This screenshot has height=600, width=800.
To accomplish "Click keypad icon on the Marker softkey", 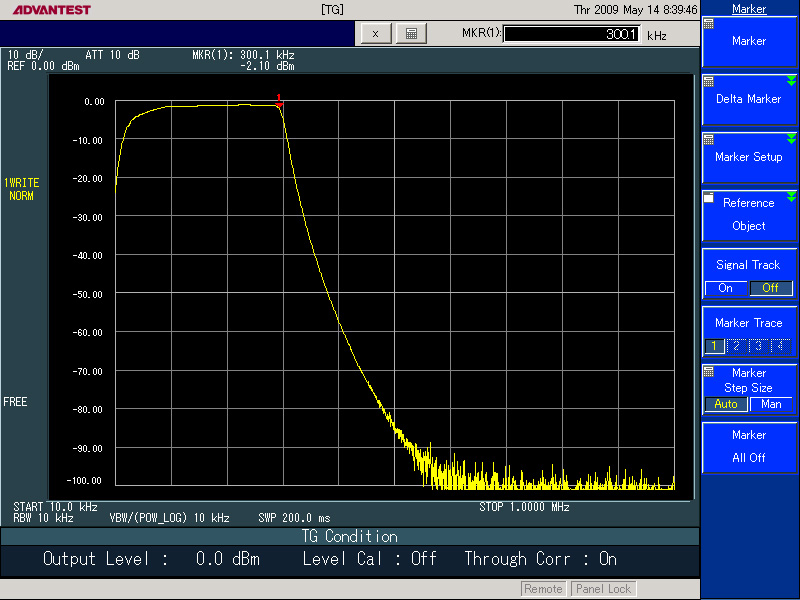I will [x=709, y=23].
